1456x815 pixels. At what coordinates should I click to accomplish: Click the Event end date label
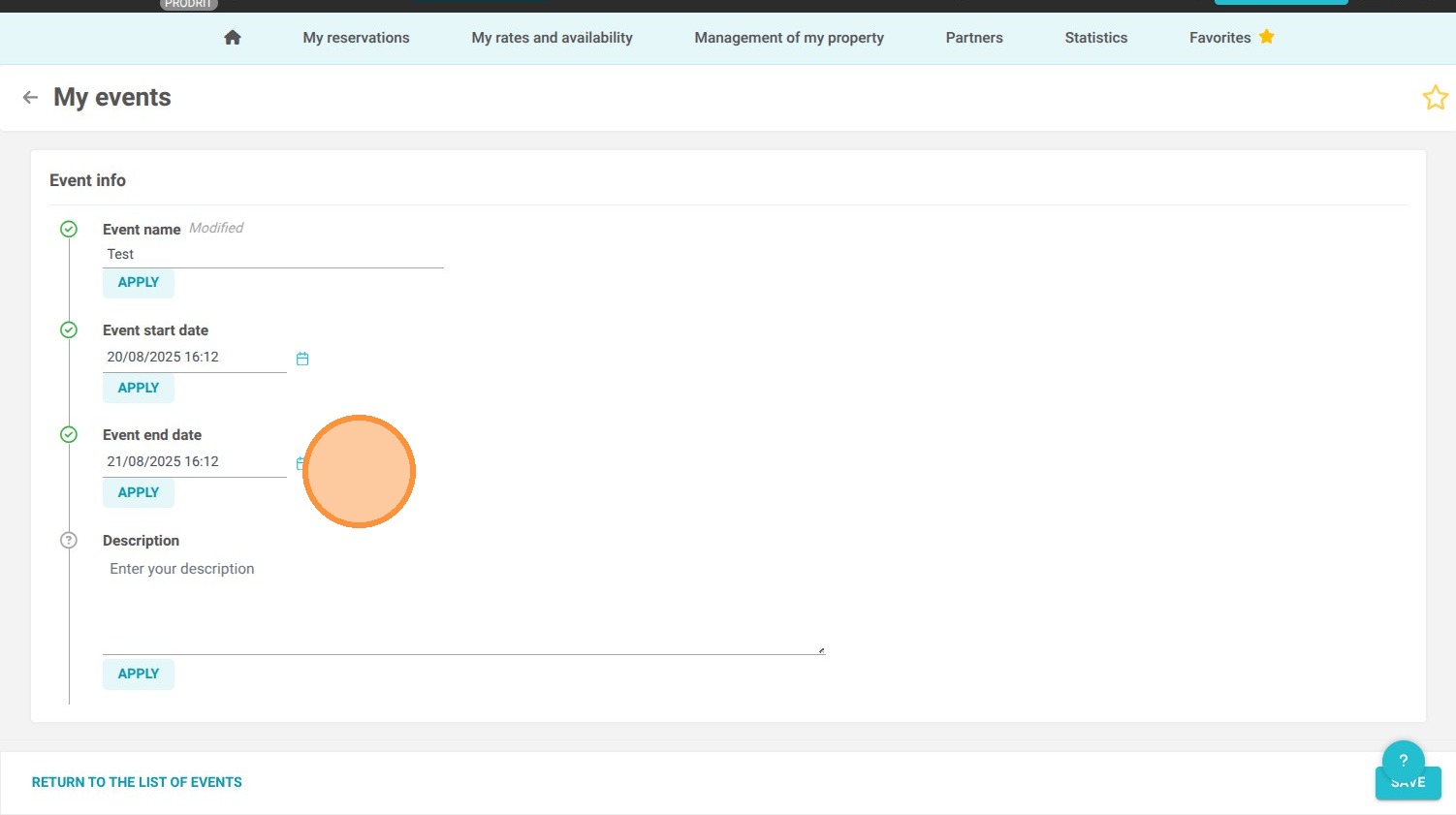tap(152, 435)
